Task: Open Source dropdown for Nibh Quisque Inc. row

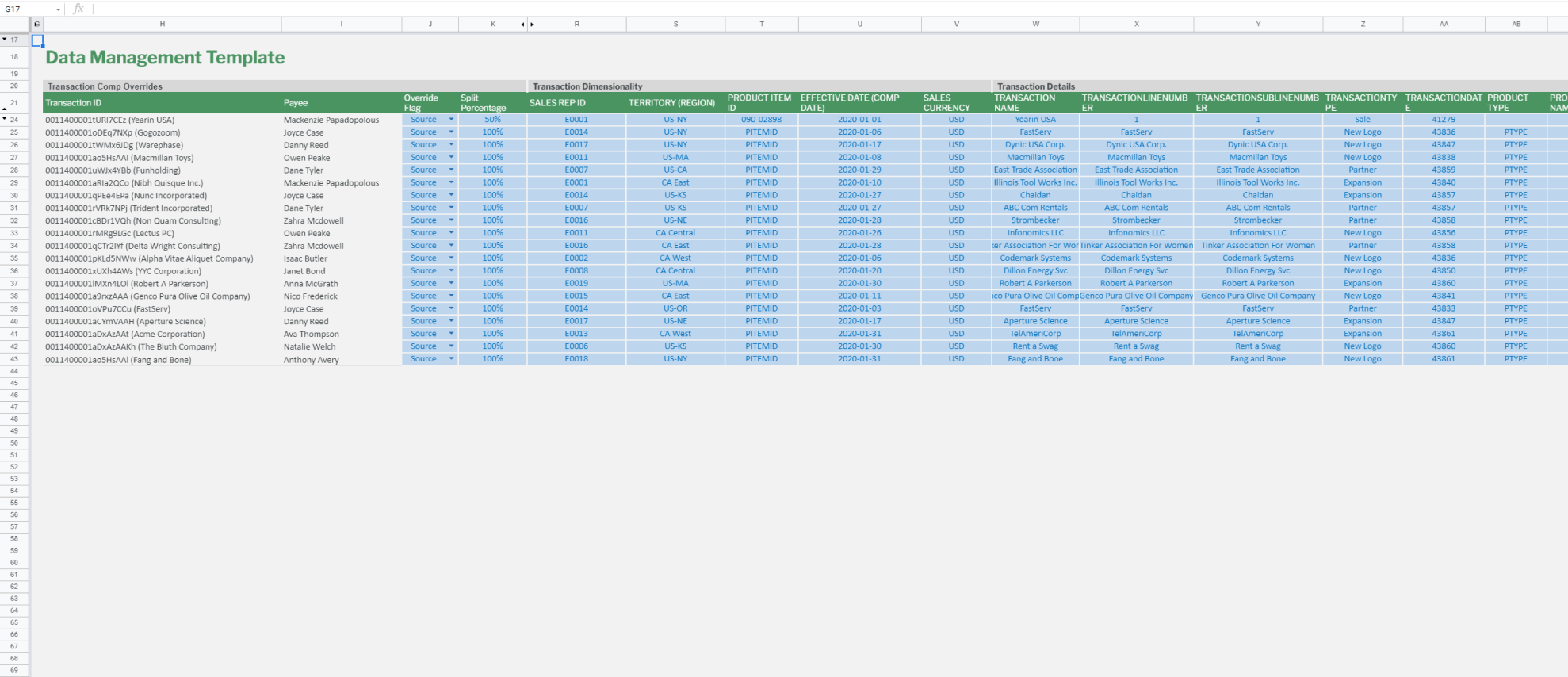Action: click(x=451, y=182)
